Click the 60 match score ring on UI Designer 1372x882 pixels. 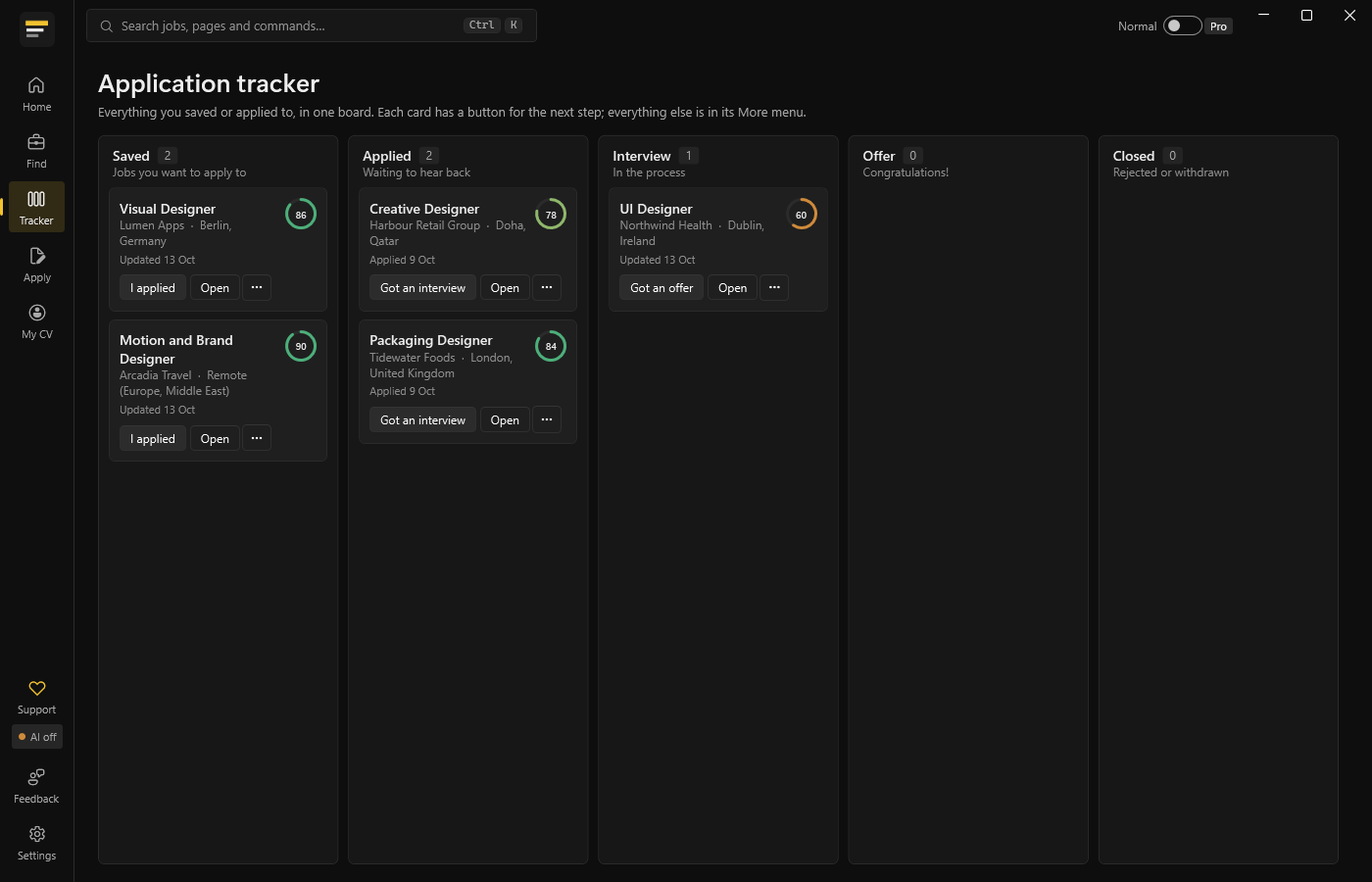coord(802,215)
